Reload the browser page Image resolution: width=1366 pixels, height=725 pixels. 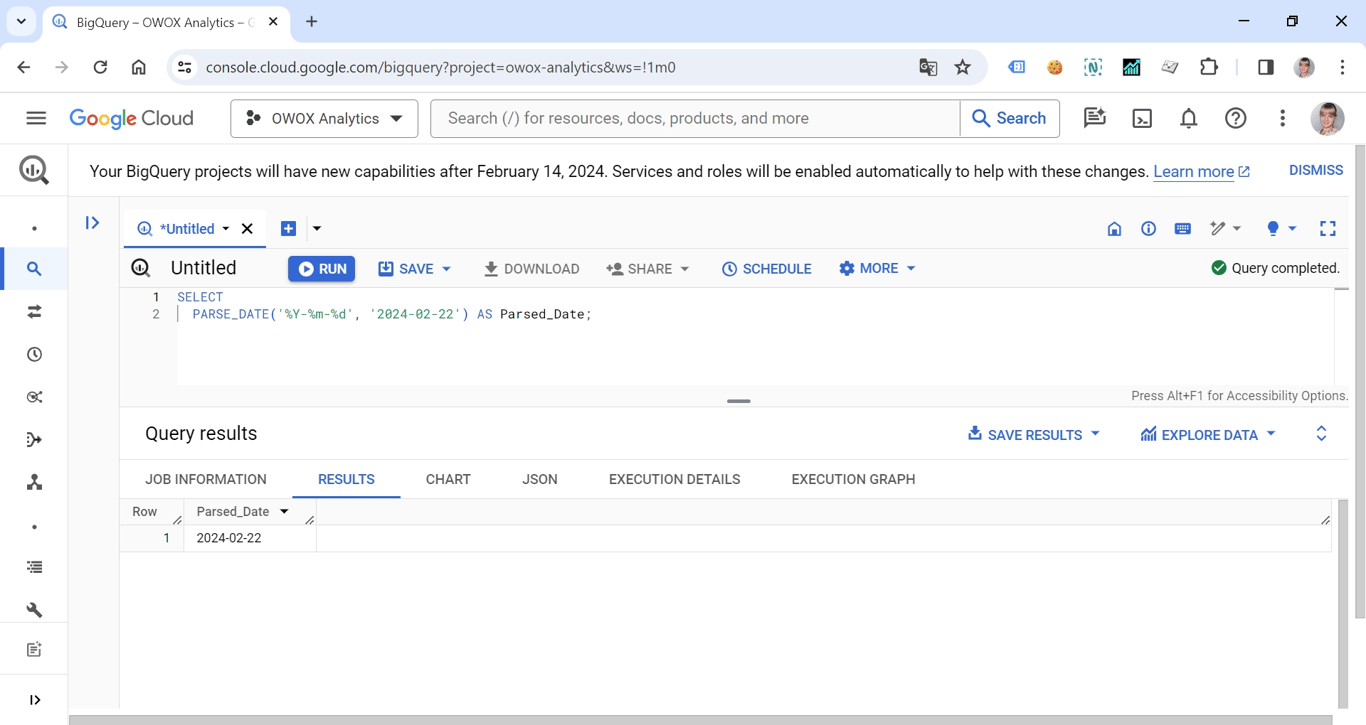tap(100, 67)
